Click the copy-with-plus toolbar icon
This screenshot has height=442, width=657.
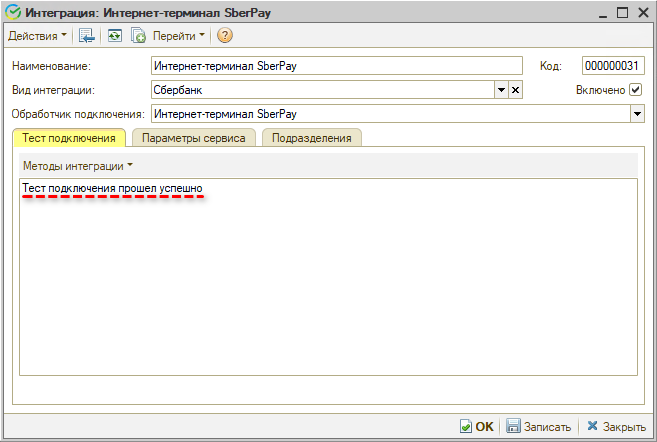(x=138, y=36)
